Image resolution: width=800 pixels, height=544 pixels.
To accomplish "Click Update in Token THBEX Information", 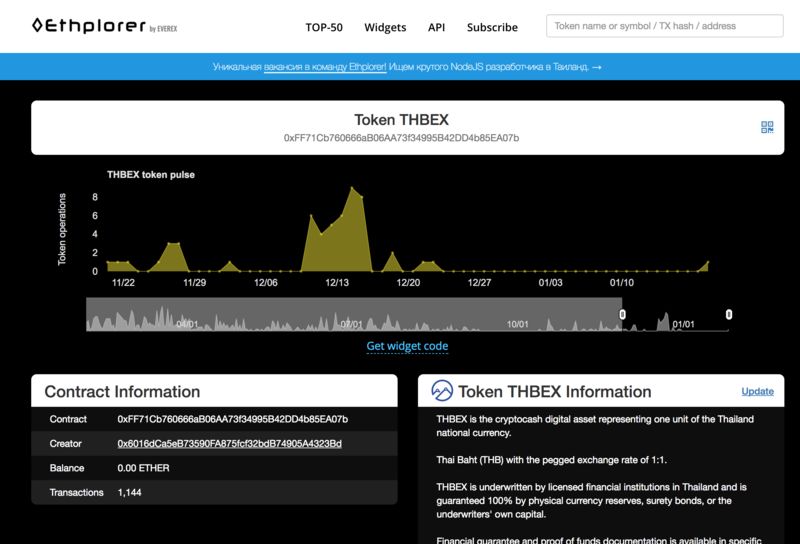I will click(x=757, y=391).
